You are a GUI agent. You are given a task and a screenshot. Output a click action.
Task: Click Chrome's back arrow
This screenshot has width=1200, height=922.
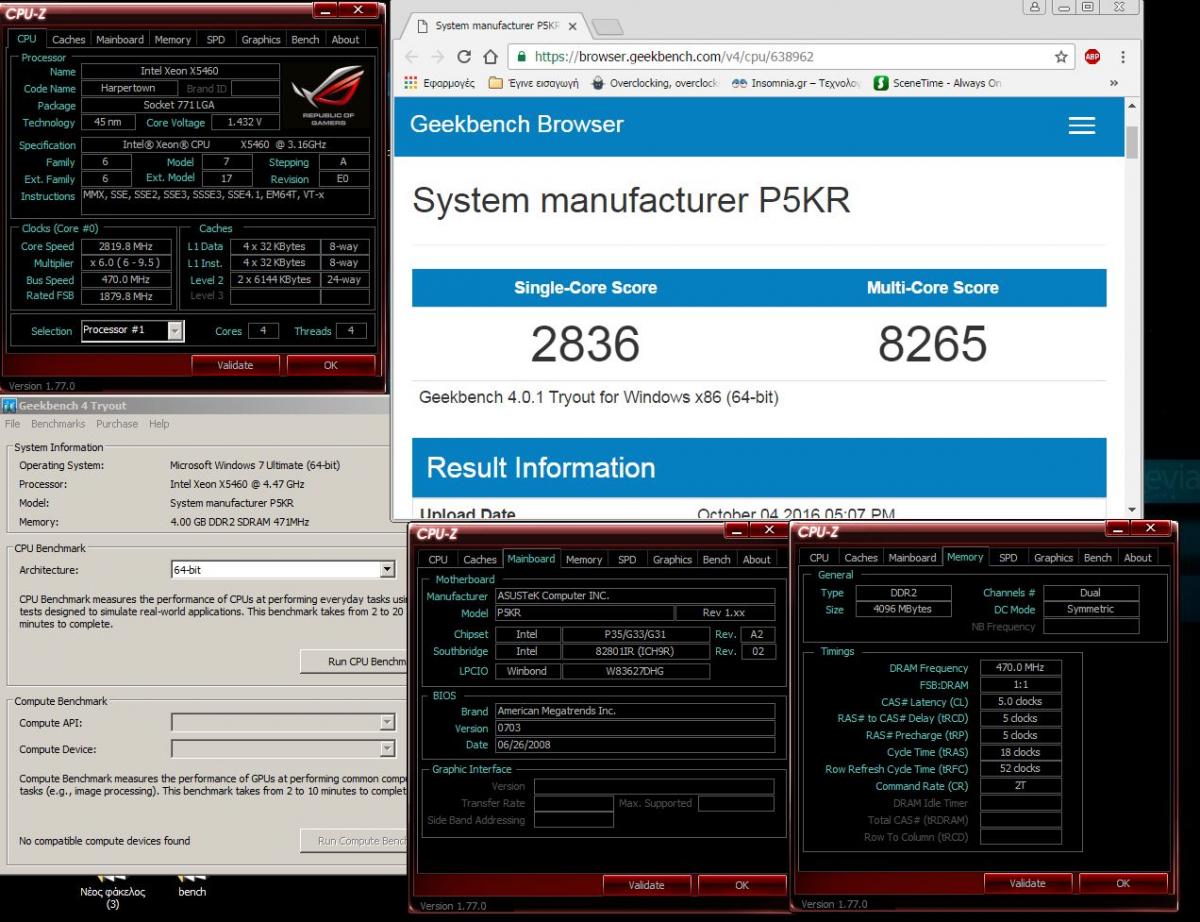(x=411, y=57)
